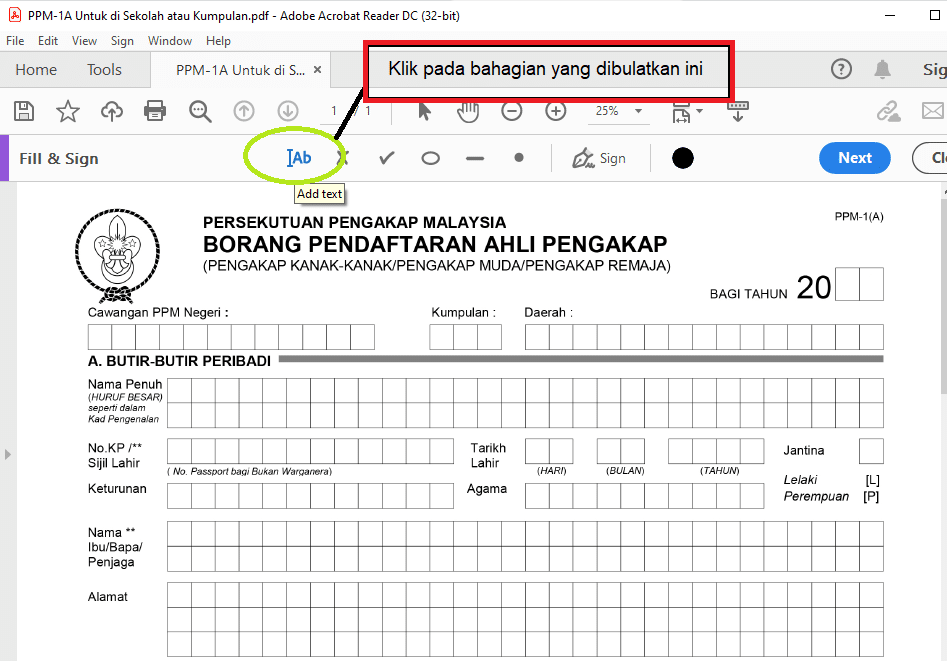
Task: Click the first Nama Penuh box
Action: pyautogui.click(x=179, y=390)
